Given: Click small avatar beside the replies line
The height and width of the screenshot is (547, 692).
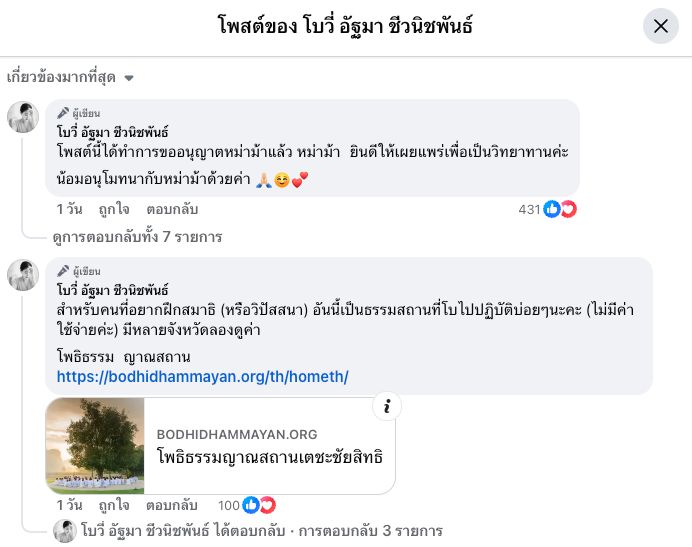Looking at the screenshot, I should coord(65,530).
